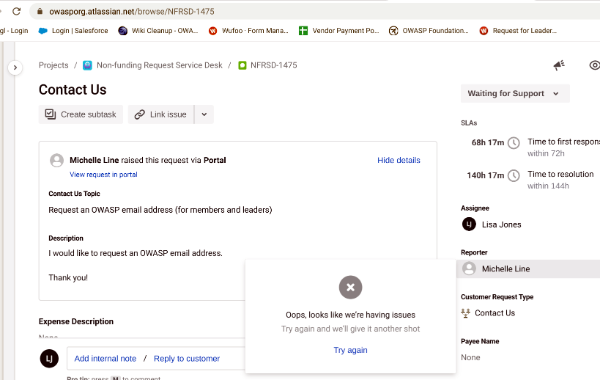600x380 pixels.
Task: Click the request OWASP email address topic text
Action: tap(160, 210)
